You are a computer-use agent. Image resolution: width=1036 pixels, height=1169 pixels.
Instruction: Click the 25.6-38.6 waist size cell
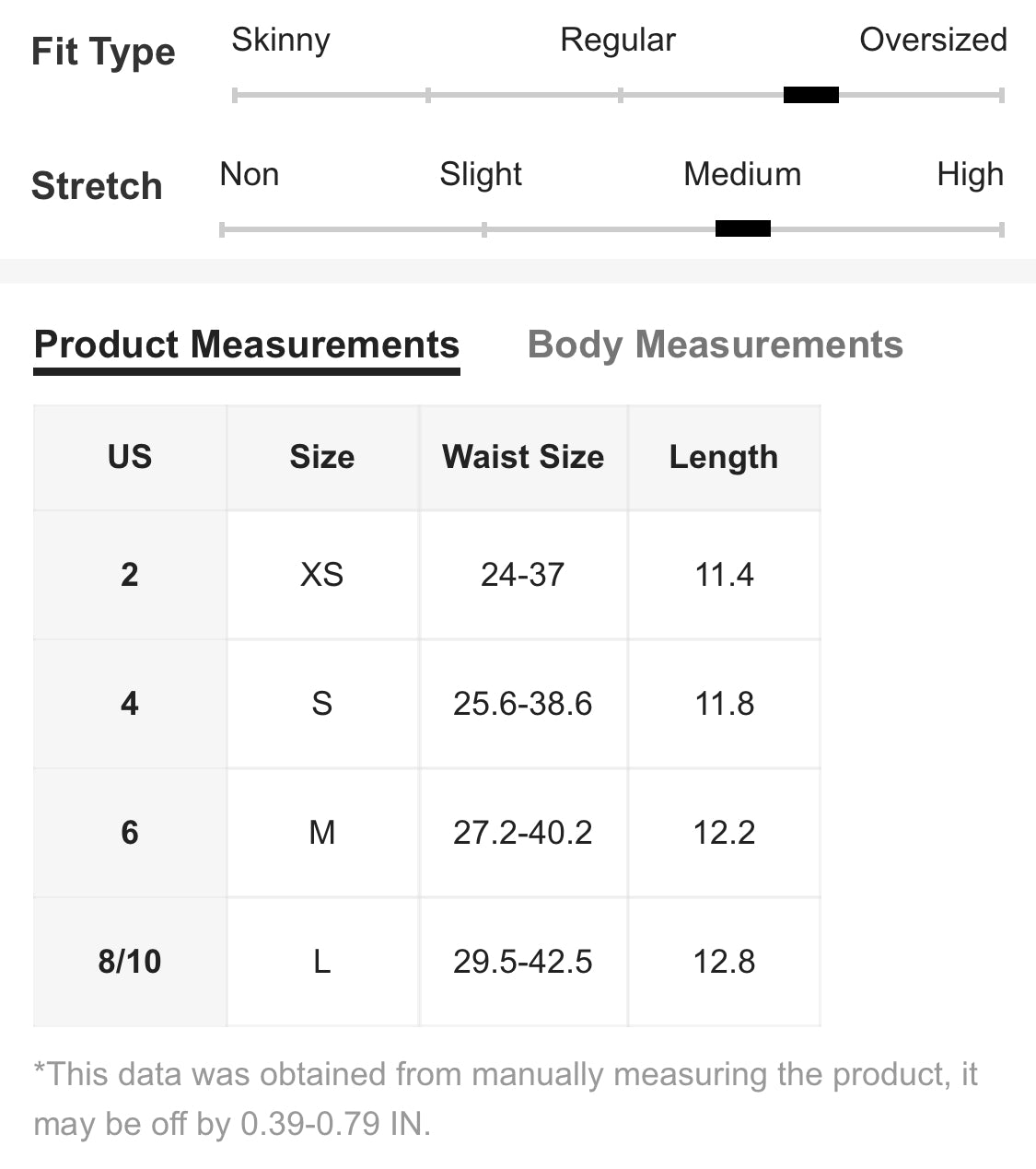tap(523, 704)
